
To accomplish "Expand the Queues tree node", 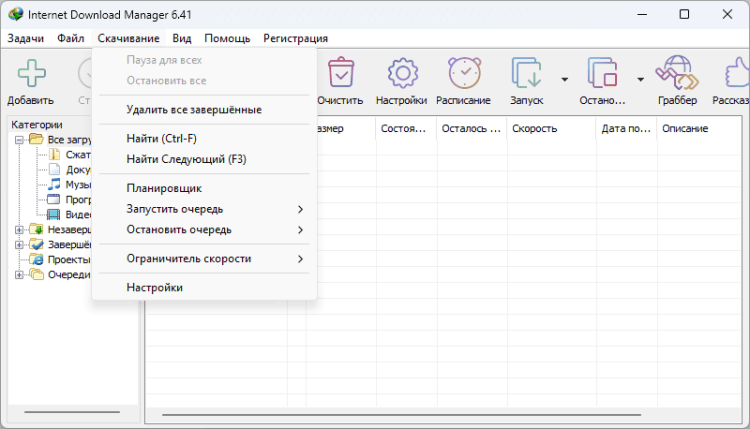I will 19,275.
